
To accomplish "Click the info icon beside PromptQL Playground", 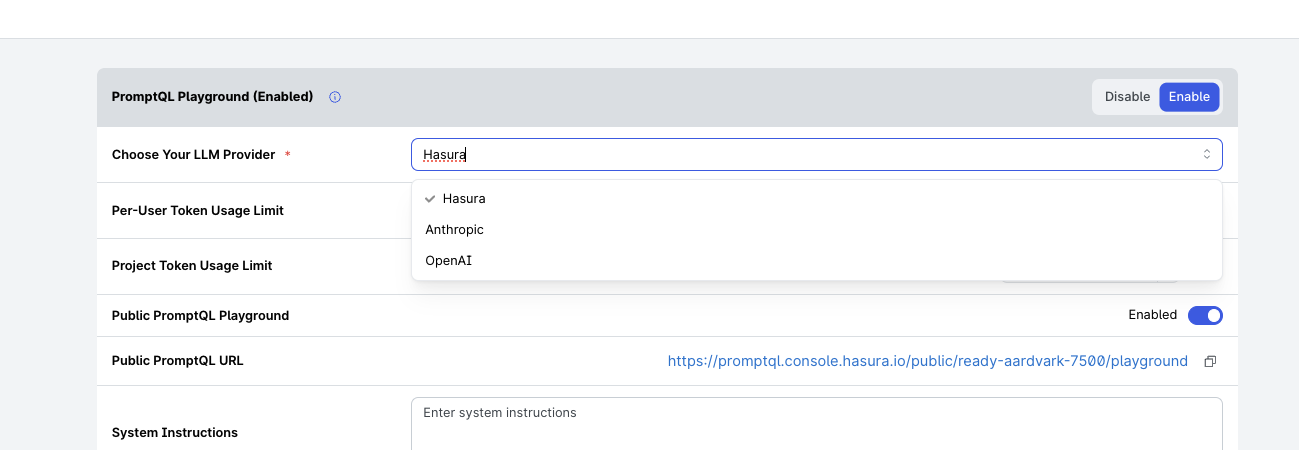I will (335, 97).
